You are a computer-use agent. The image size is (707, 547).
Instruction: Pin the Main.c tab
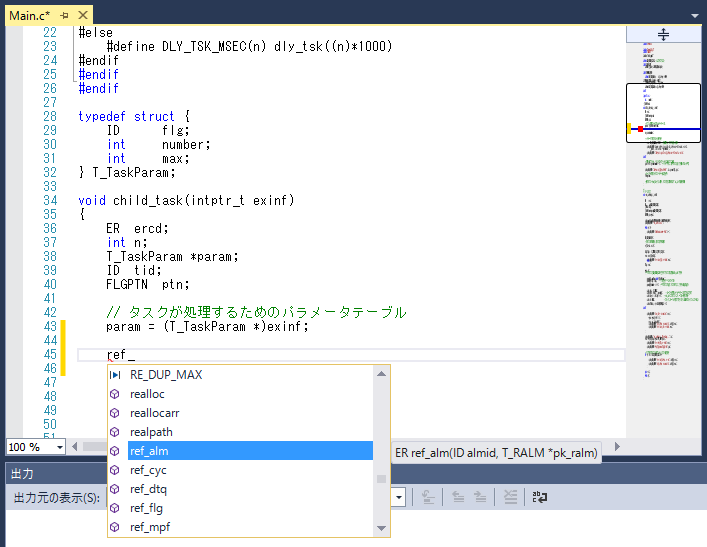(x=65, y=15)
